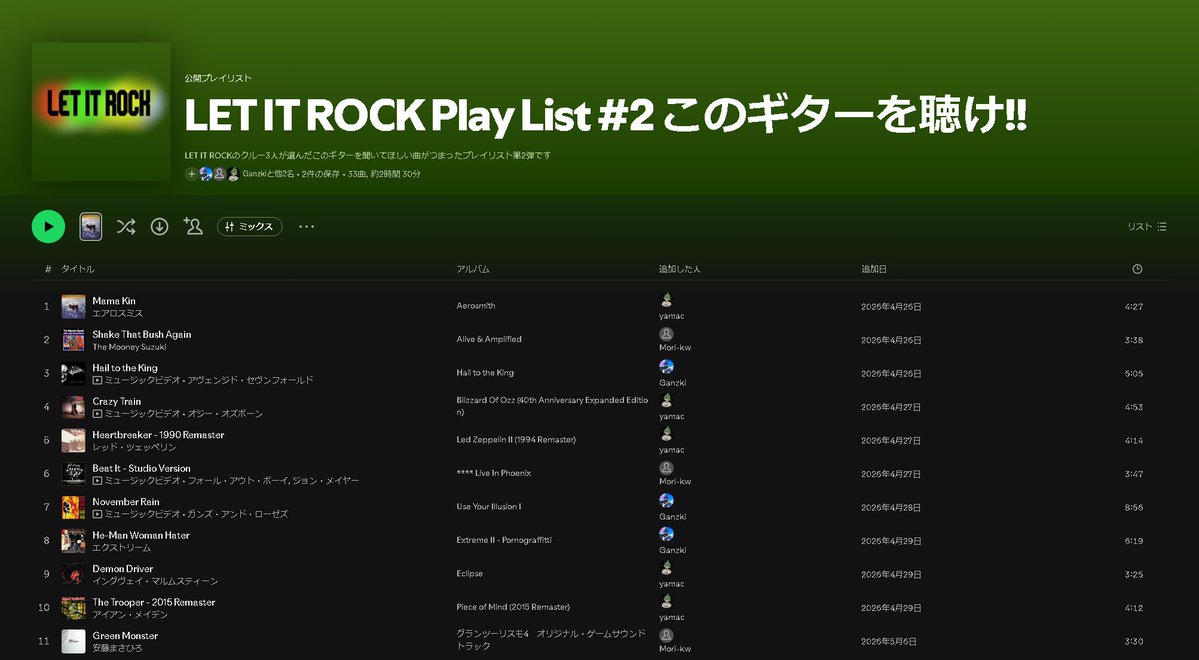Open the グランツーリスモ4 soundtrack album link
1199x660 pixels.
tap(551, 640)
